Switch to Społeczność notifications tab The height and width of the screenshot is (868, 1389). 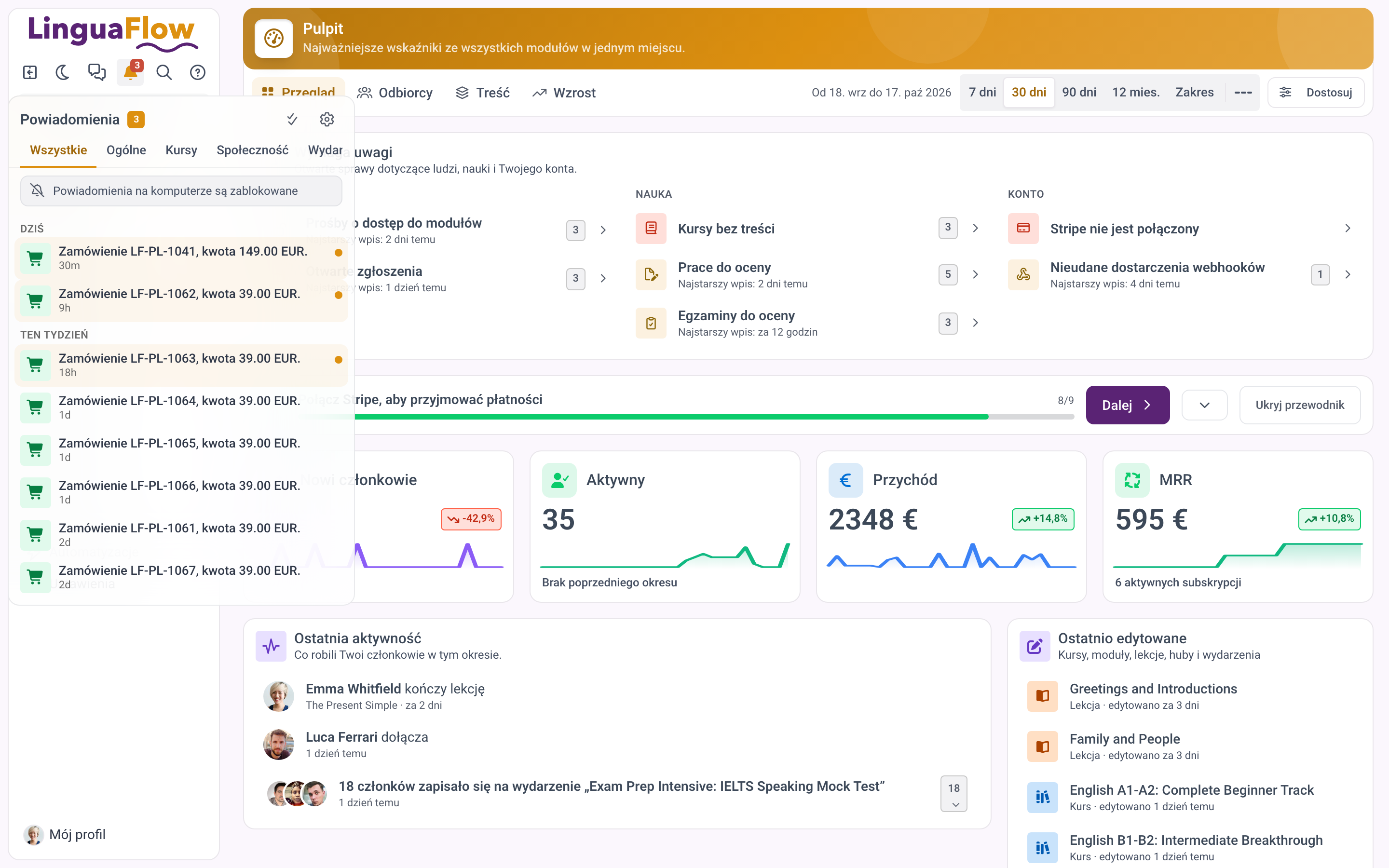[x=253, y=150]
